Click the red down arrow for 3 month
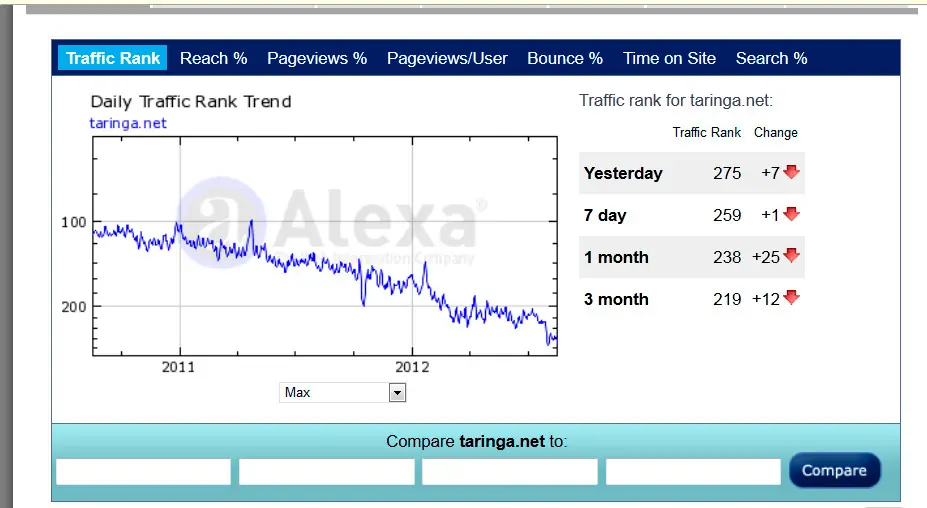This screenshot has height=508, width=927. (792, 297)
